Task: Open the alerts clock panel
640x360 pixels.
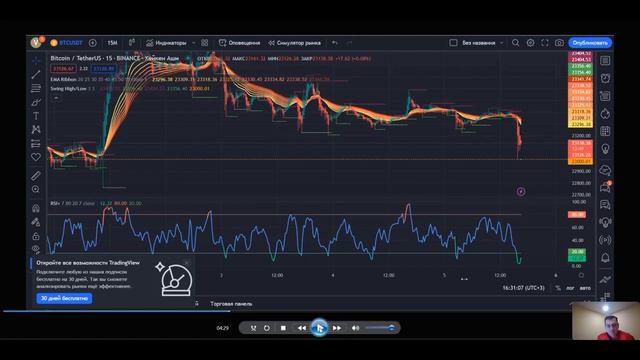Action: pyautogui.click(x=605, y=78)
